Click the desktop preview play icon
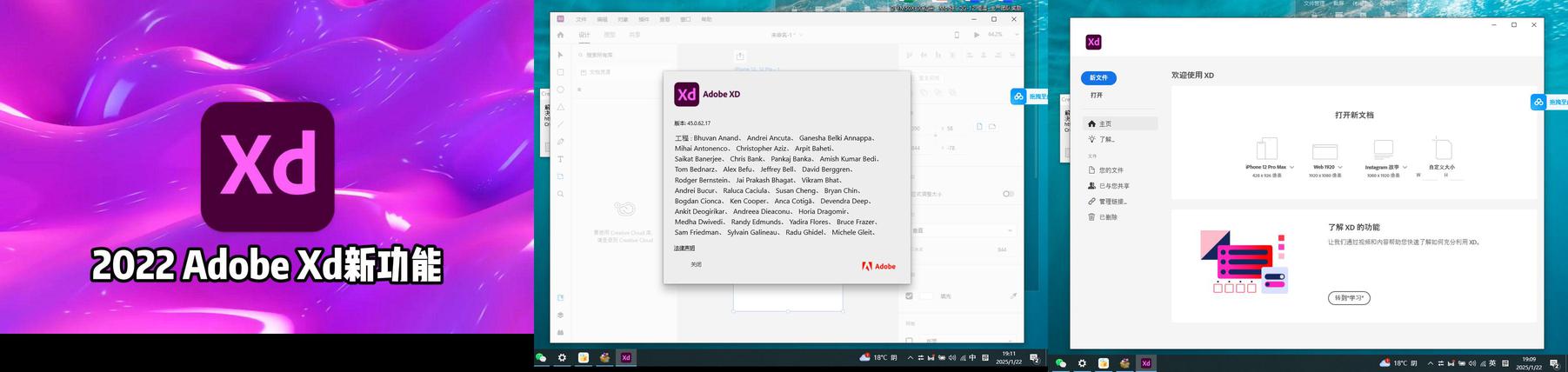This screenshot has width=1568, height=372. point(977,35)
